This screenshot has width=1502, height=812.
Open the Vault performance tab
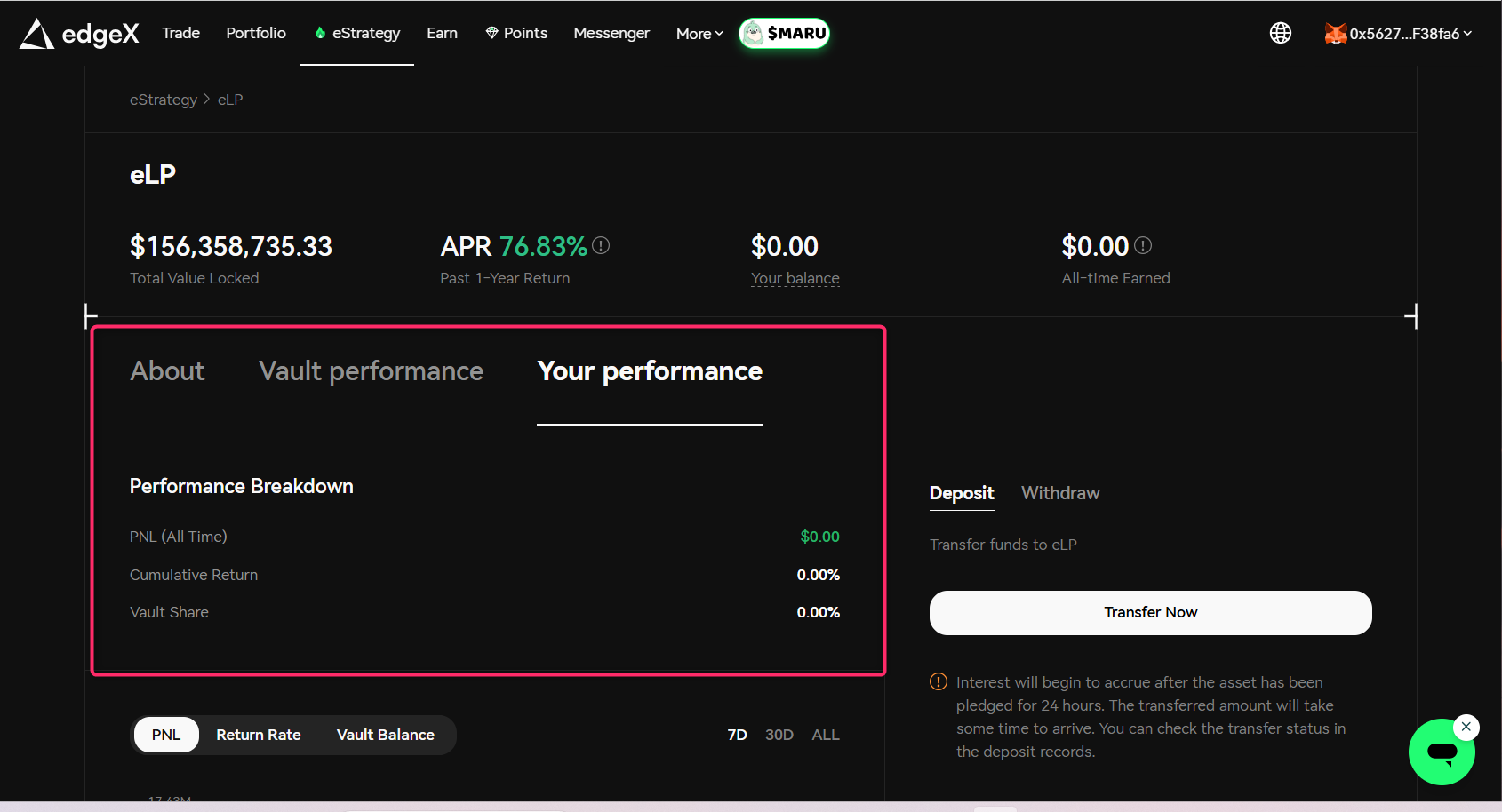[x=371, y=371]
